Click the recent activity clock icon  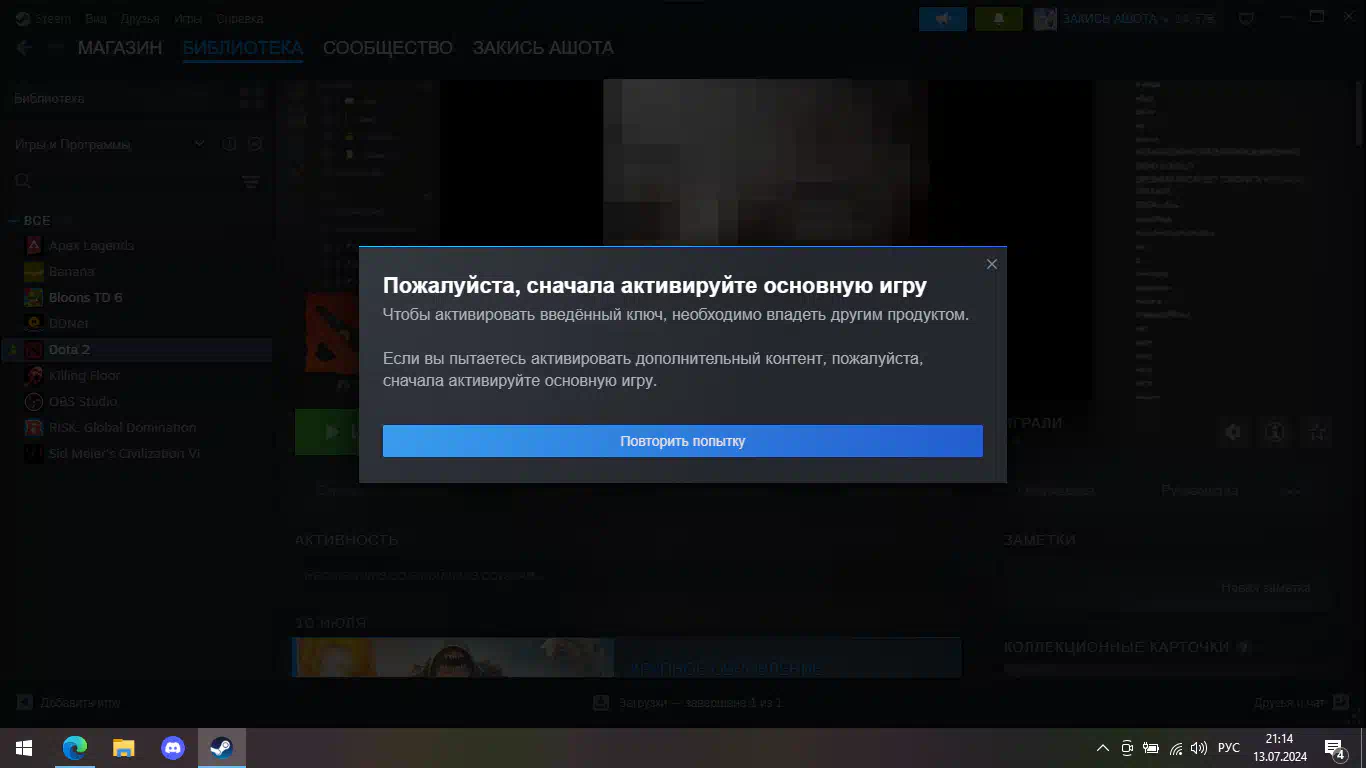point(230,144)
